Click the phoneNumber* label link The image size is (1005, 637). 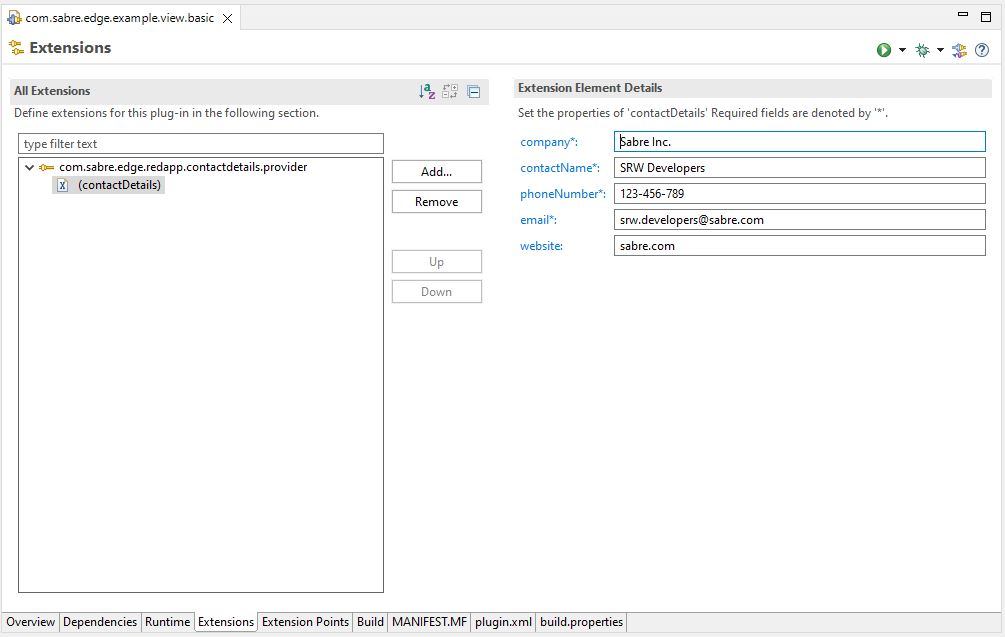point(563,194)
